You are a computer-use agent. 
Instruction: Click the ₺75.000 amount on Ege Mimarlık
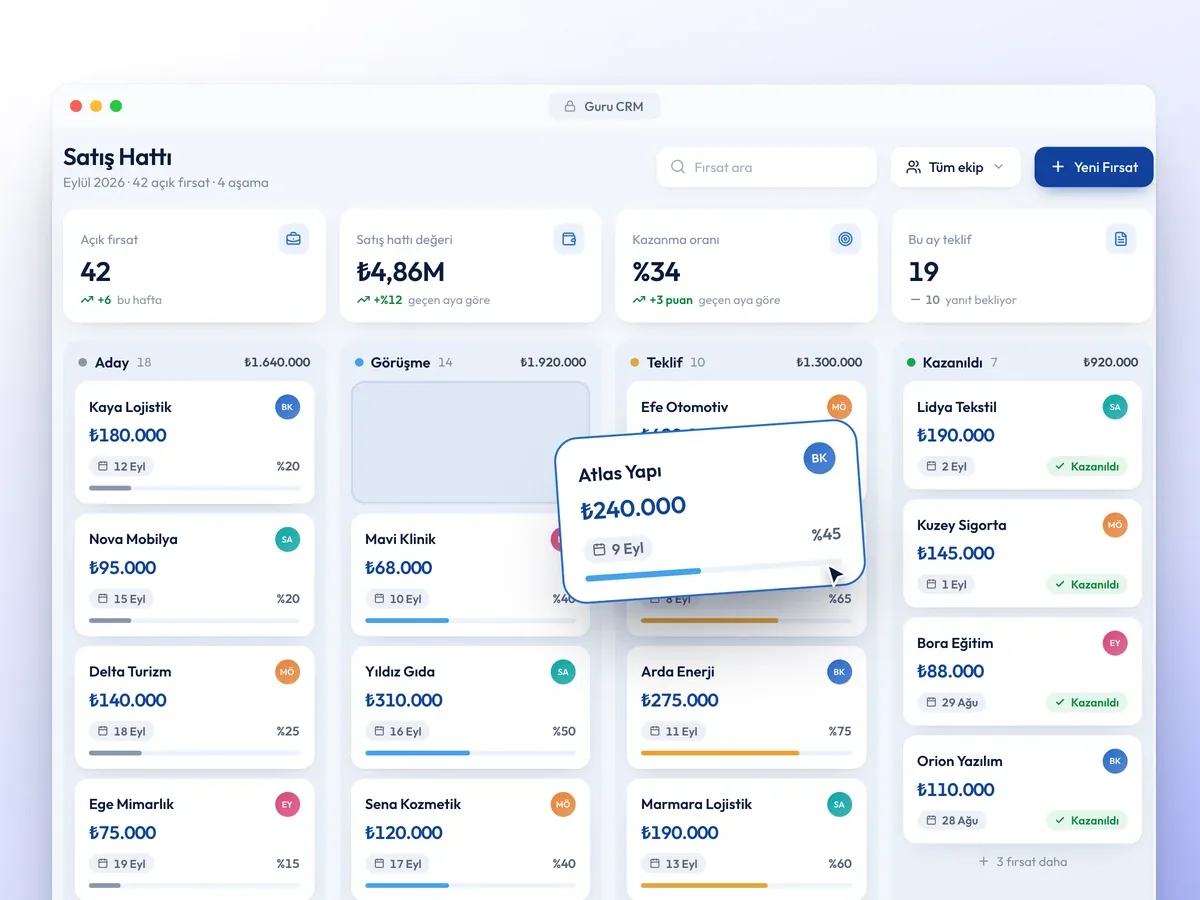[122, 832]
